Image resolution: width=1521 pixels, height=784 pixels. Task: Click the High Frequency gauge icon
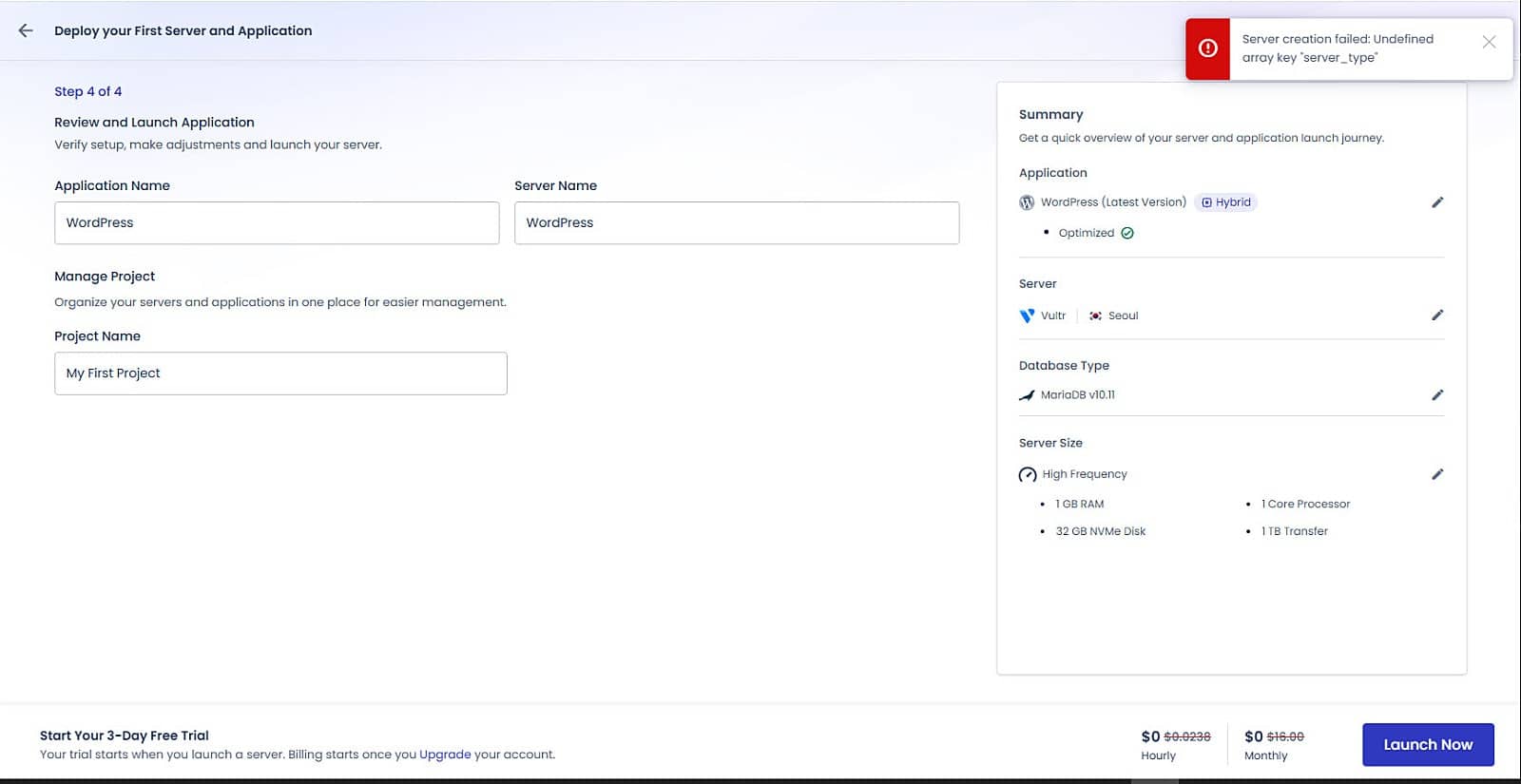1028,474
